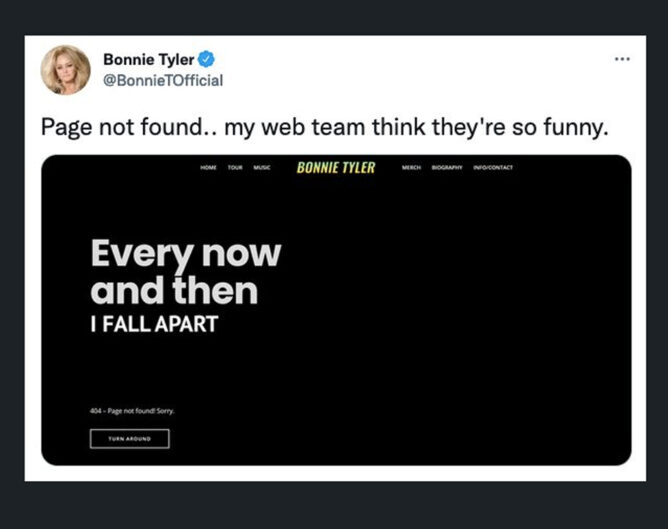This screenshot has height=529, width=668.
Task: Go to the HOME nav item
Action: (208, 167)
